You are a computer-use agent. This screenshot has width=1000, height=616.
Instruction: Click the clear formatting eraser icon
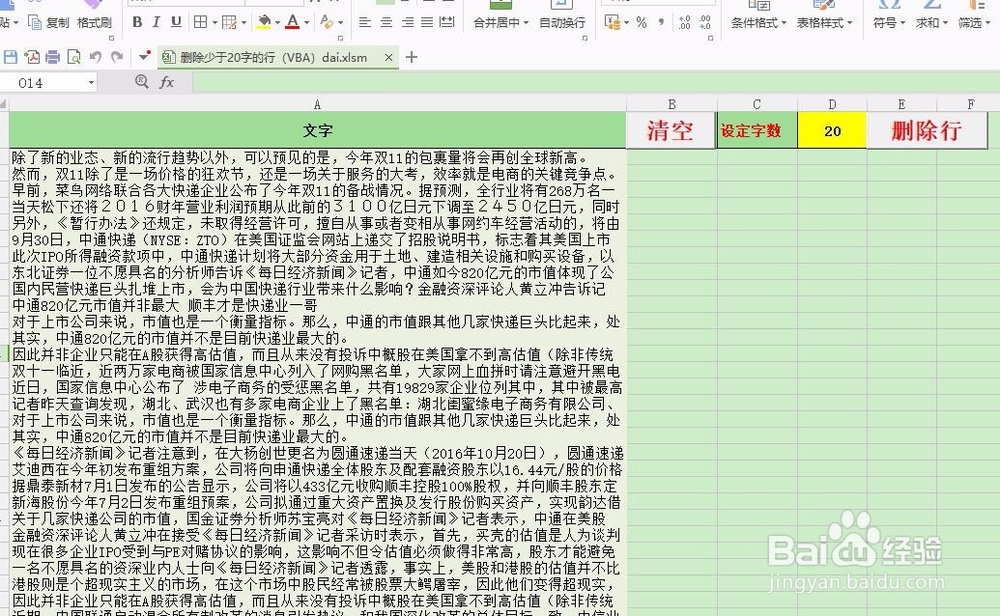coord(327,22)
